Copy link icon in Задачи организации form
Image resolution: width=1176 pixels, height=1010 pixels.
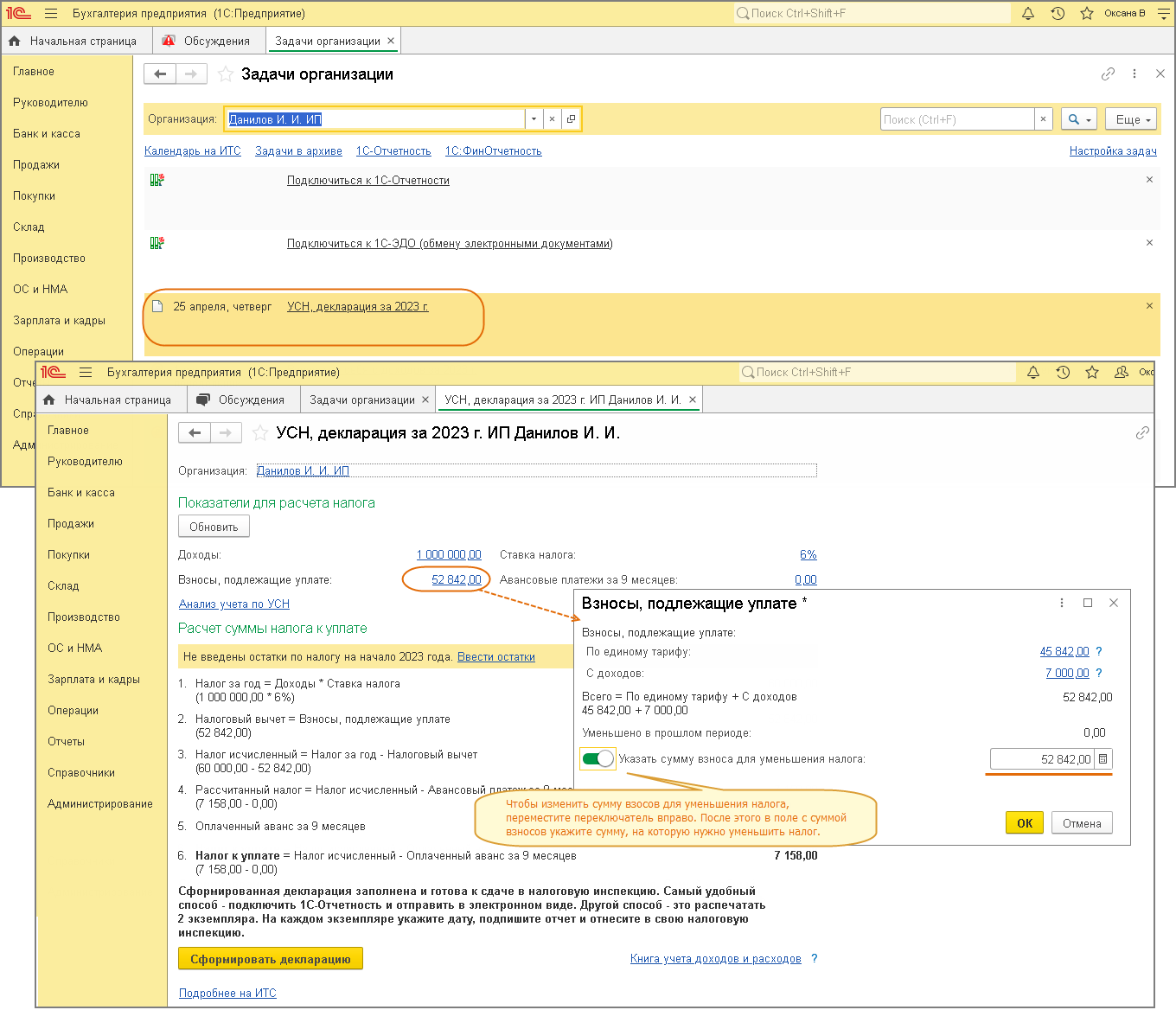1108,74
